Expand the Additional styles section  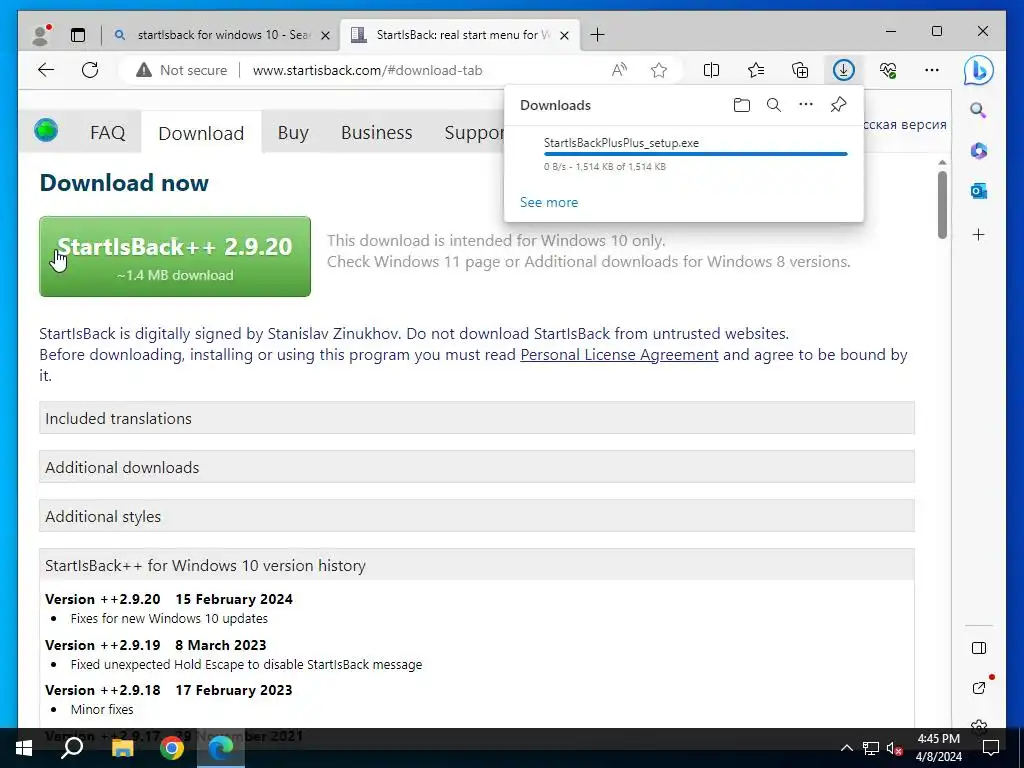click(477, 516)
